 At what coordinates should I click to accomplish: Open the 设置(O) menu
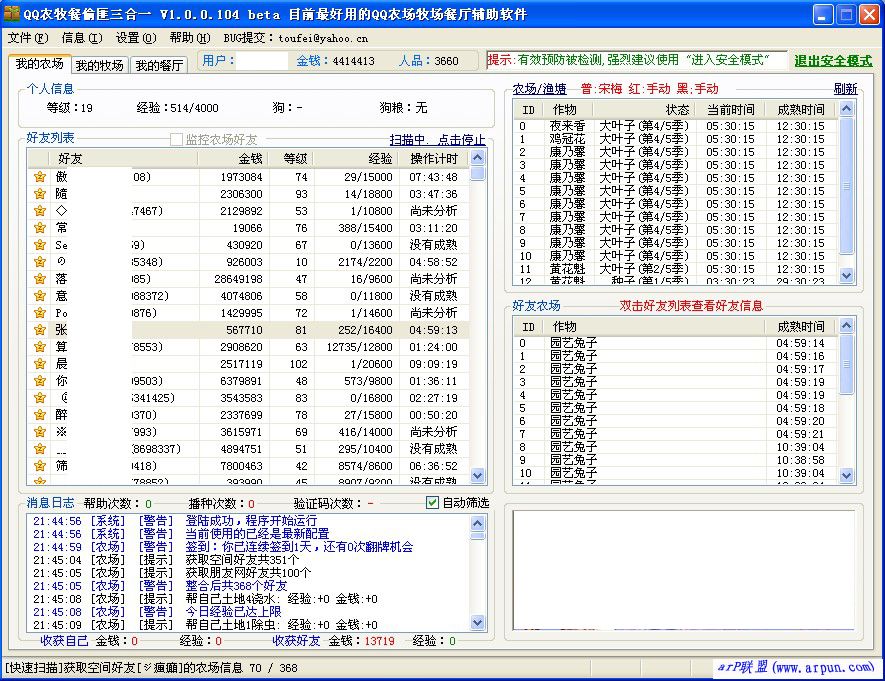(136, 38)
